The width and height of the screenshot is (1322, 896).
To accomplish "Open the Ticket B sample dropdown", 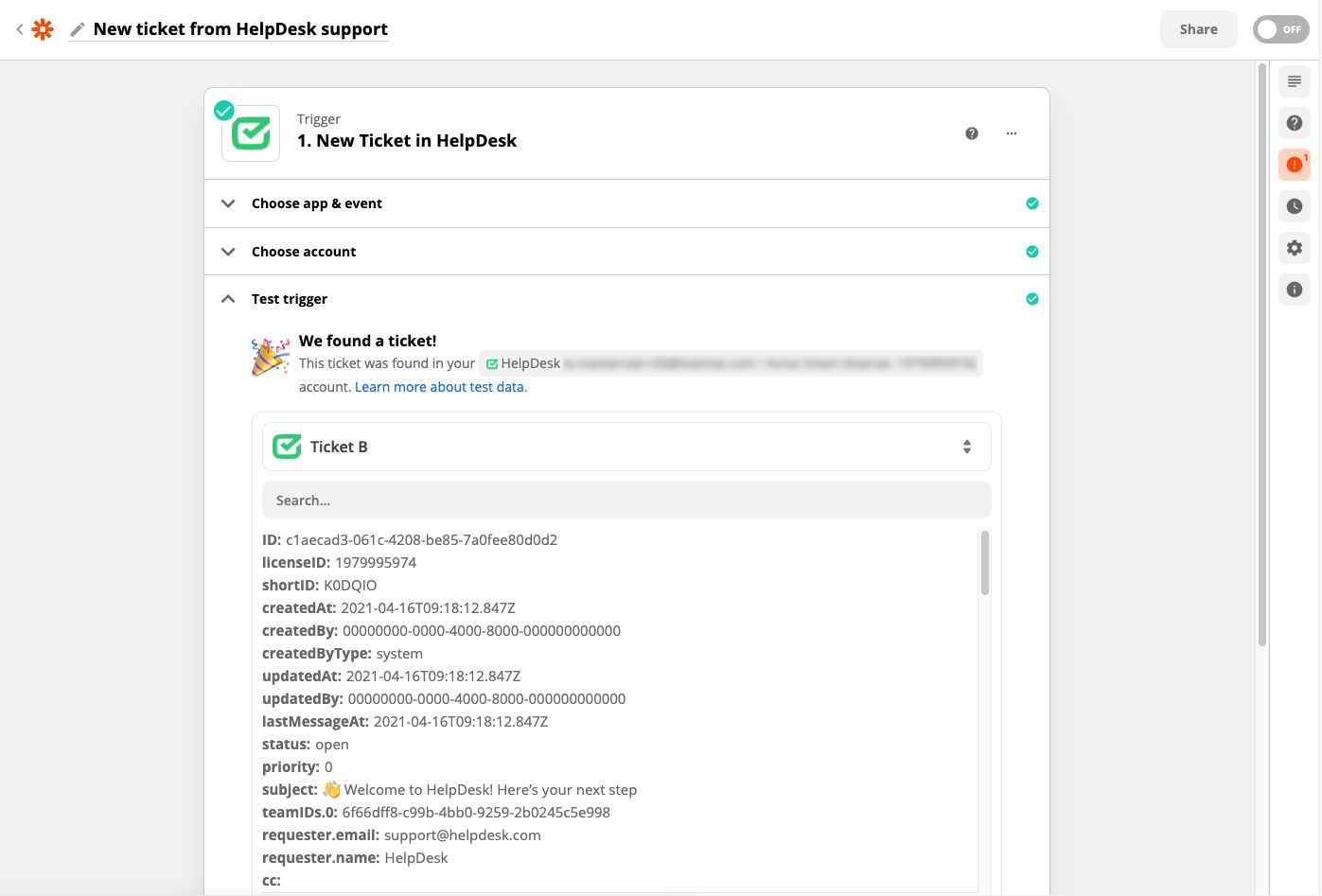I will (626, 447).
